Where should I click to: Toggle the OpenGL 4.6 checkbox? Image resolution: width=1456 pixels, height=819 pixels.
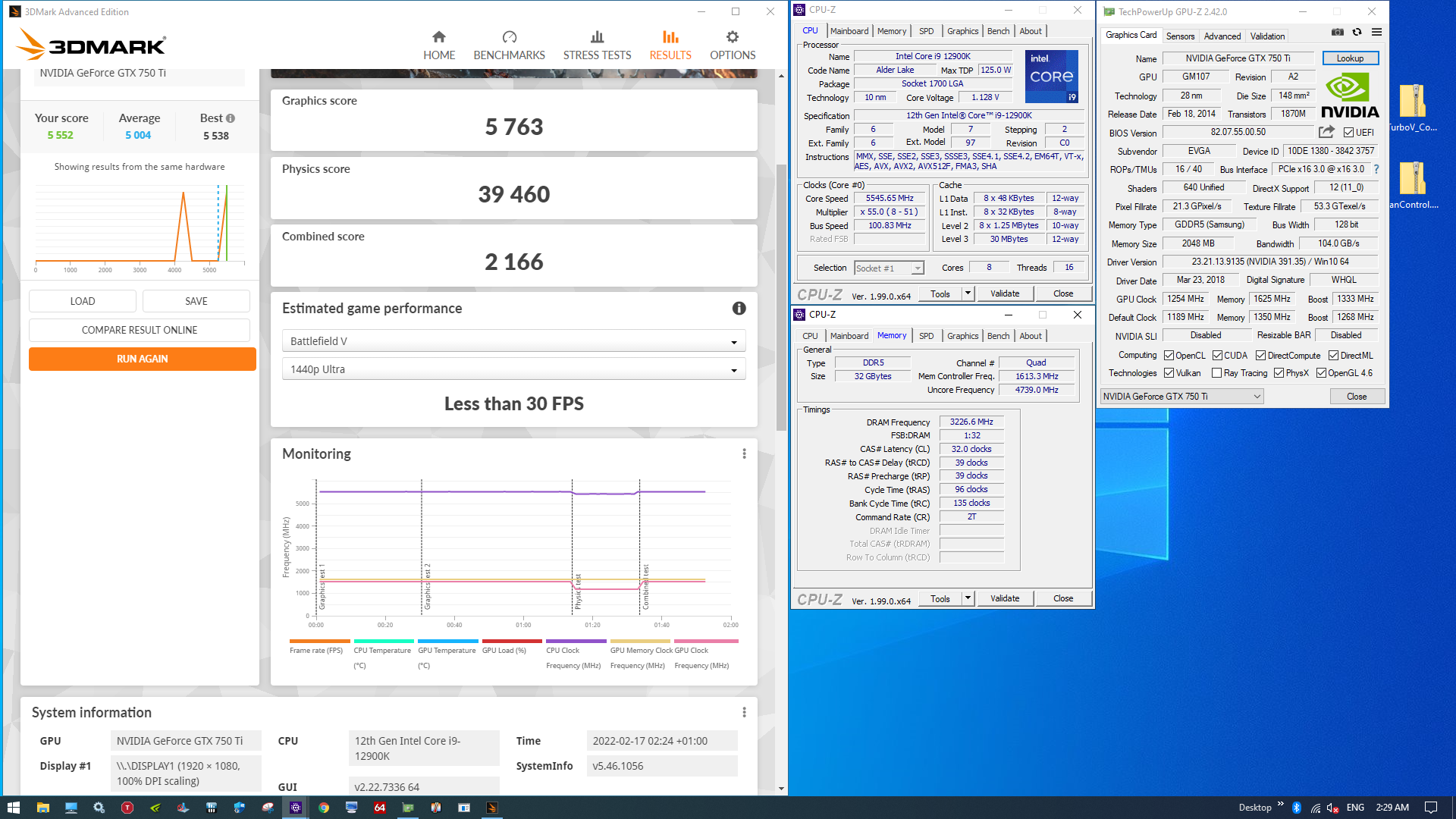pos(1321,373)
